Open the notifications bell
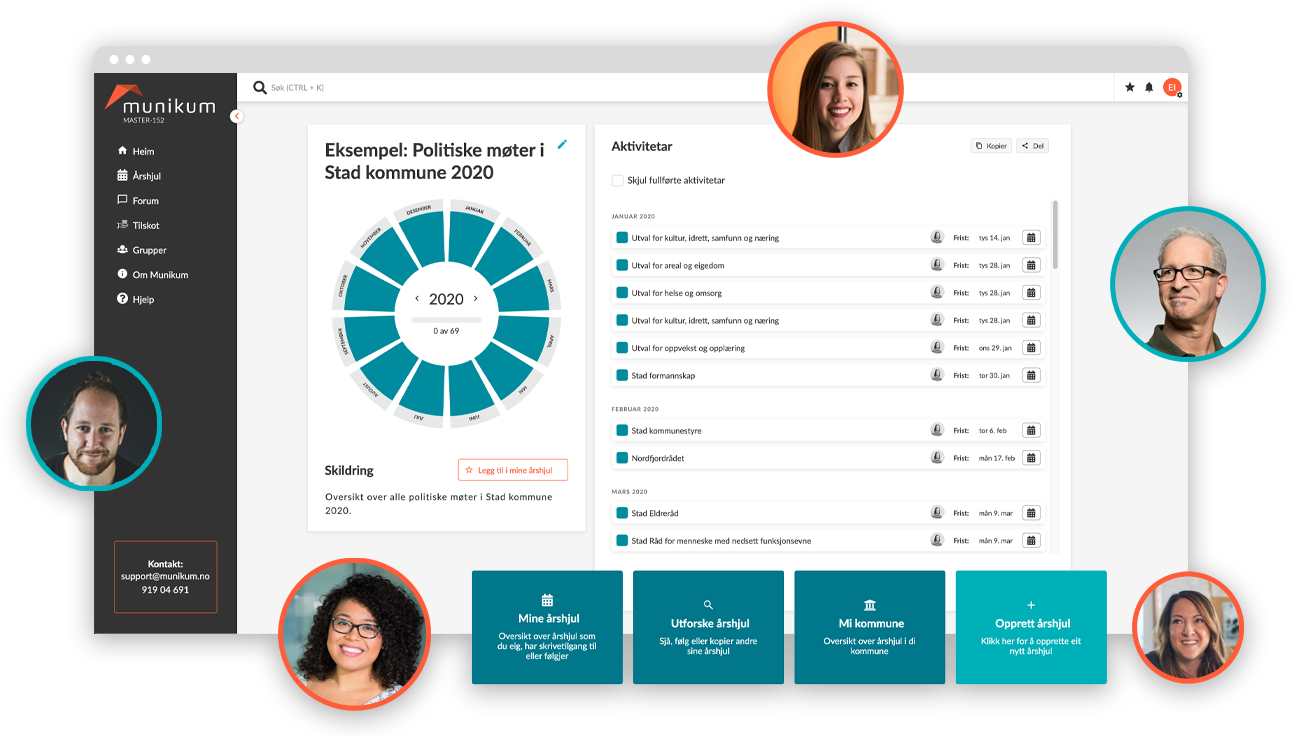1292x736 pixels. 1149,88
